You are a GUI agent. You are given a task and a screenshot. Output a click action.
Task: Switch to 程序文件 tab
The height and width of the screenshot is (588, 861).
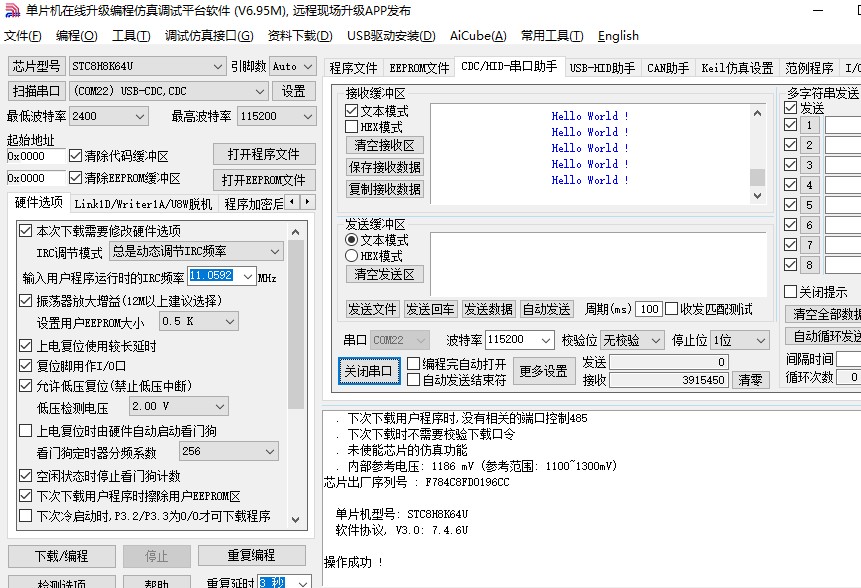coord(353,68)
